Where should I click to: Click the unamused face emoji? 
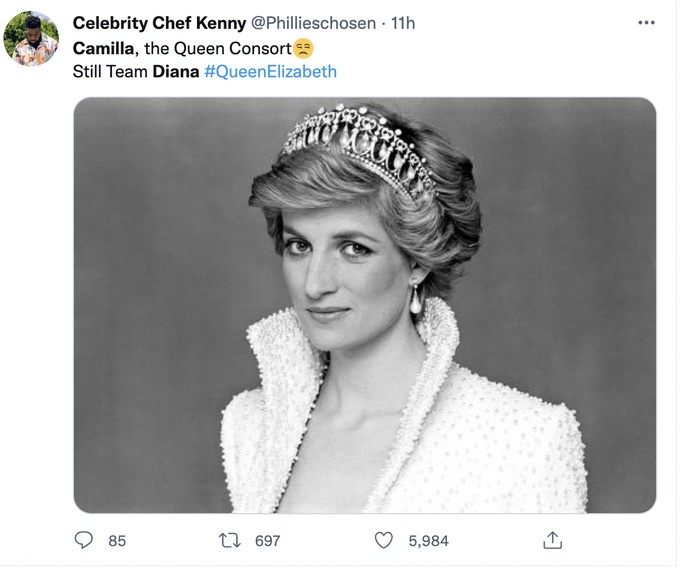click(x=304, y=48)
